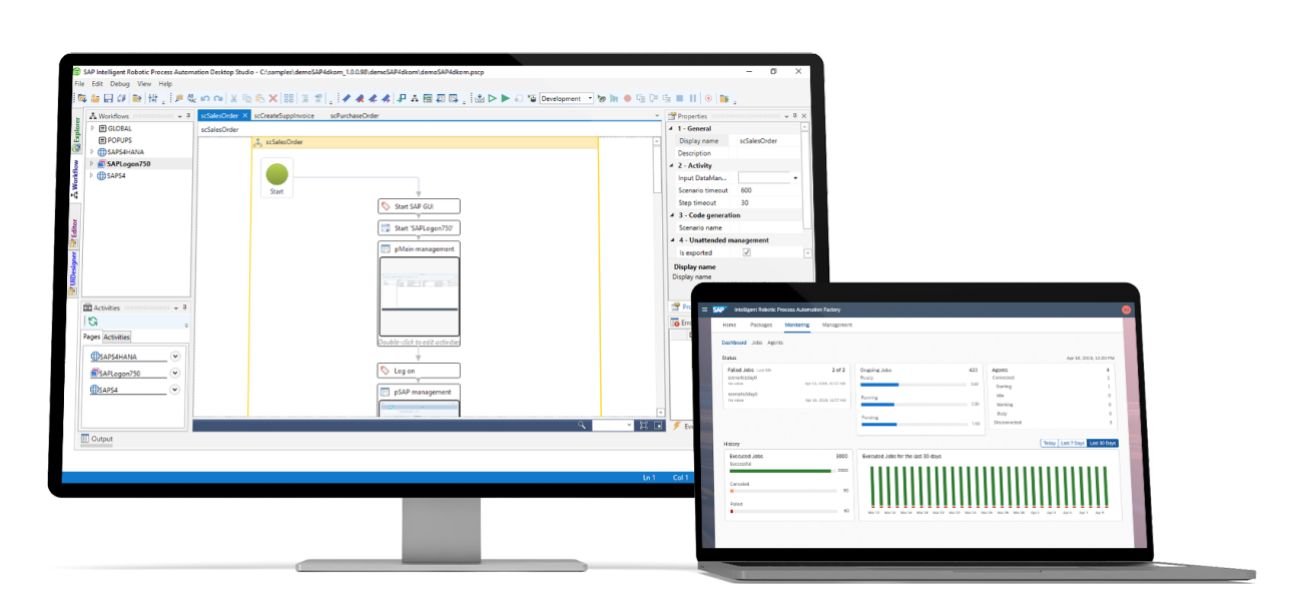
Task: Expand the SAPS4HANA tree node
Action: point(92,152)
